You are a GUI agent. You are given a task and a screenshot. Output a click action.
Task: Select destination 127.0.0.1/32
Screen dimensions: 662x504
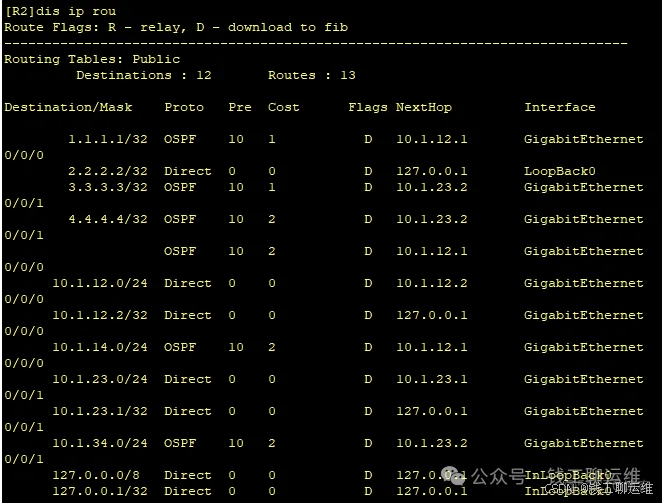pyautogui.click(x=100, y=491)
